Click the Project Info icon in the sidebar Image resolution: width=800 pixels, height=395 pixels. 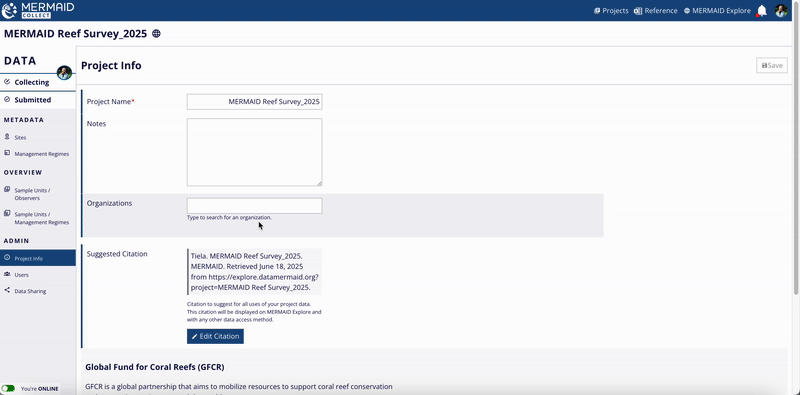[x=7, y=258]
